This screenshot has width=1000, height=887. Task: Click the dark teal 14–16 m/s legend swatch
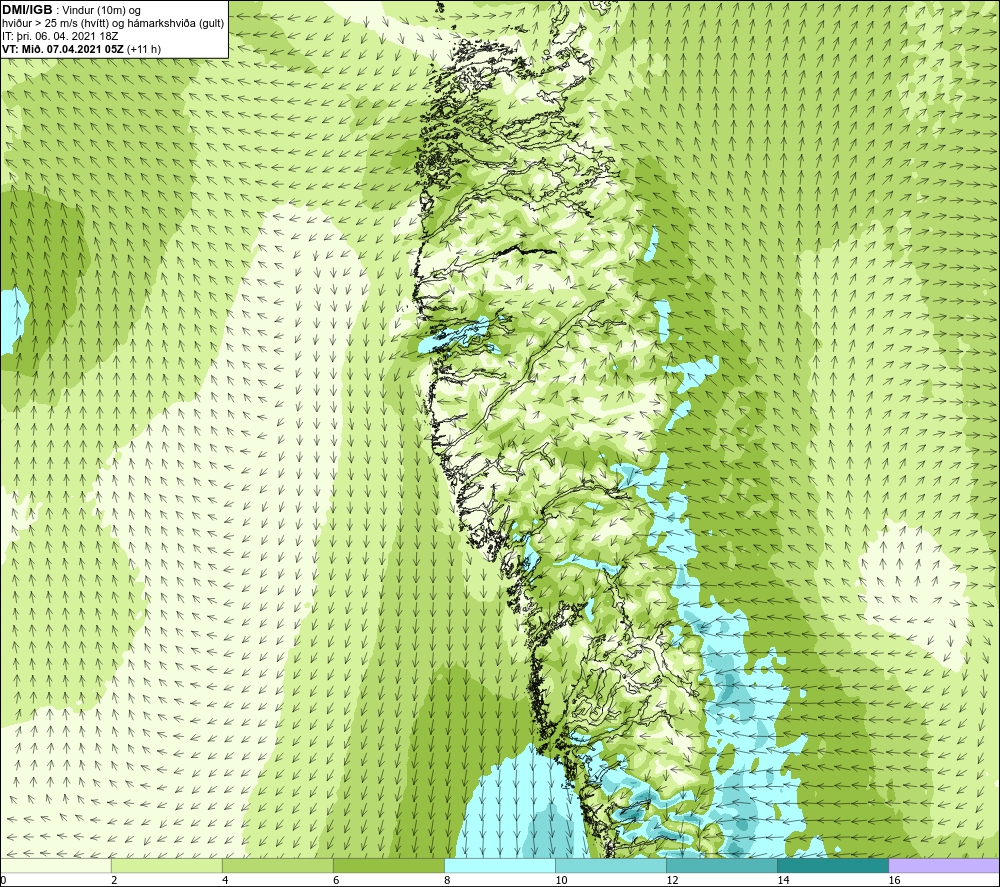tap(833, 865)
